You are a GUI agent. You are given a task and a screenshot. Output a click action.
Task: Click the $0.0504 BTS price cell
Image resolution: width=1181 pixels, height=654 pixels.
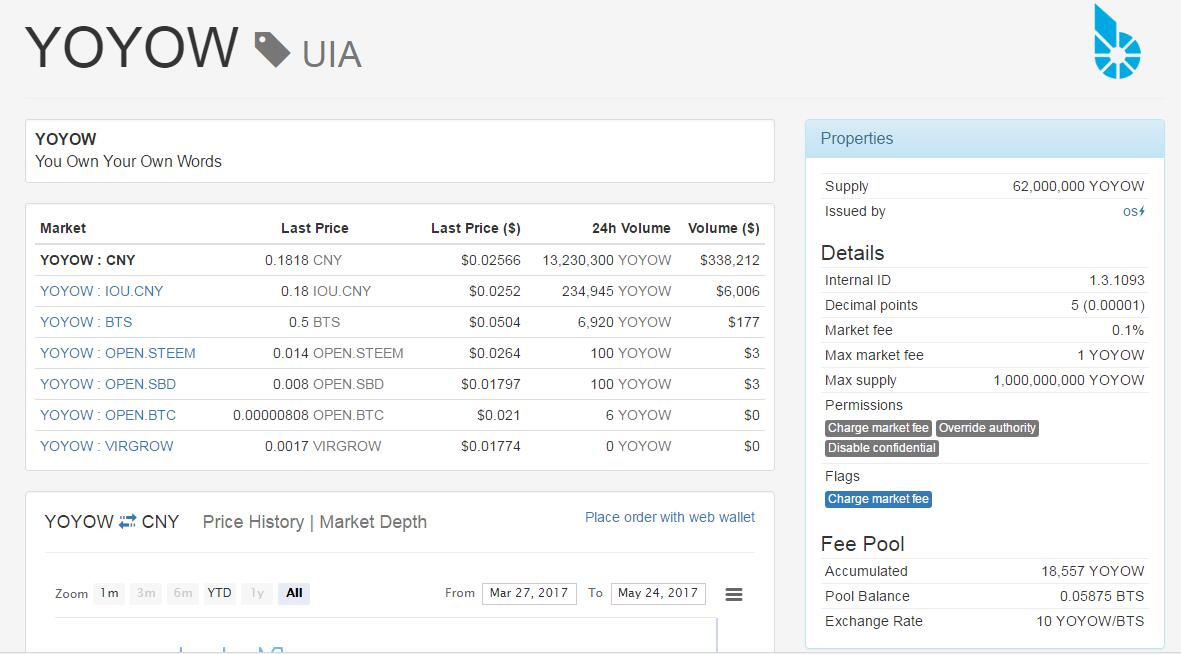point(494,322)
